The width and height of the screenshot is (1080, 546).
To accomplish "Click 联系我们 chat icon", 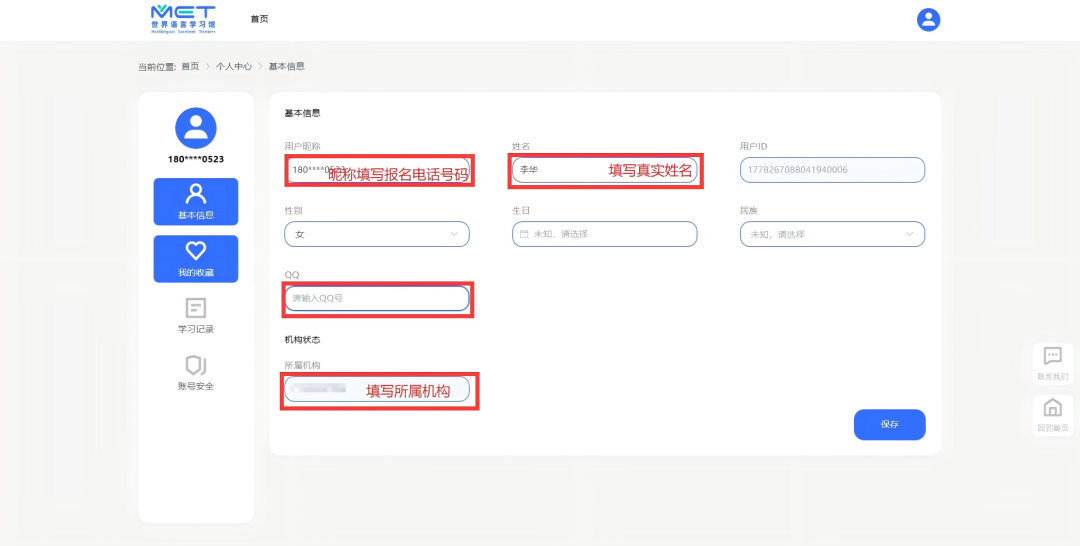I will [1052, 357].
